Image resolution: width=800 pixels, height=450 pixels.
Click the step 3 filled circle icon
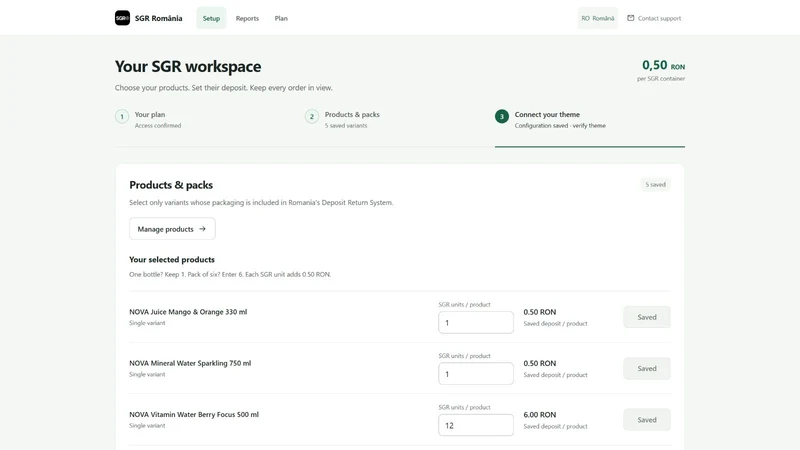tap(502, 116)
